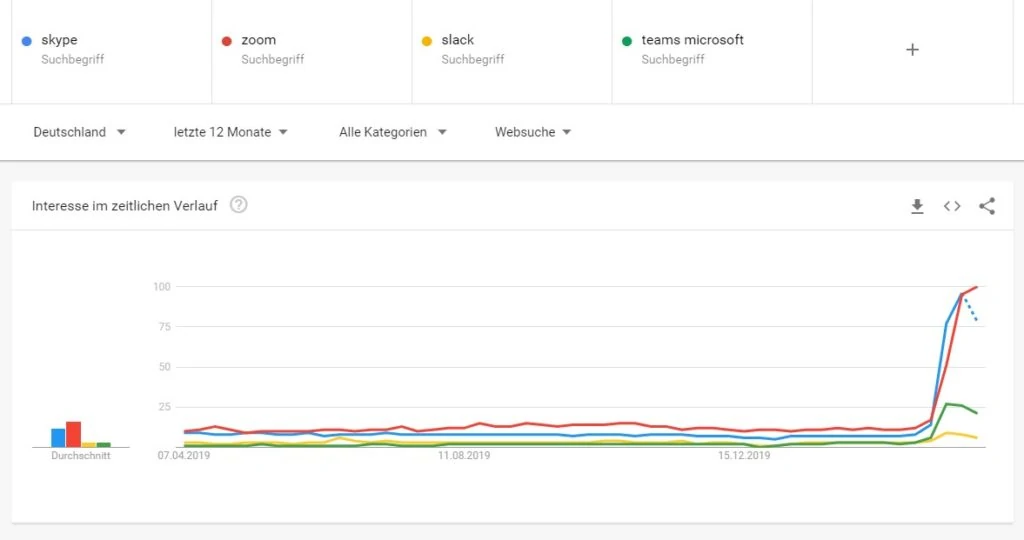Download the interest over time chart data
The width and height of the screenshot is (1024, 540).
click(917, 206)
